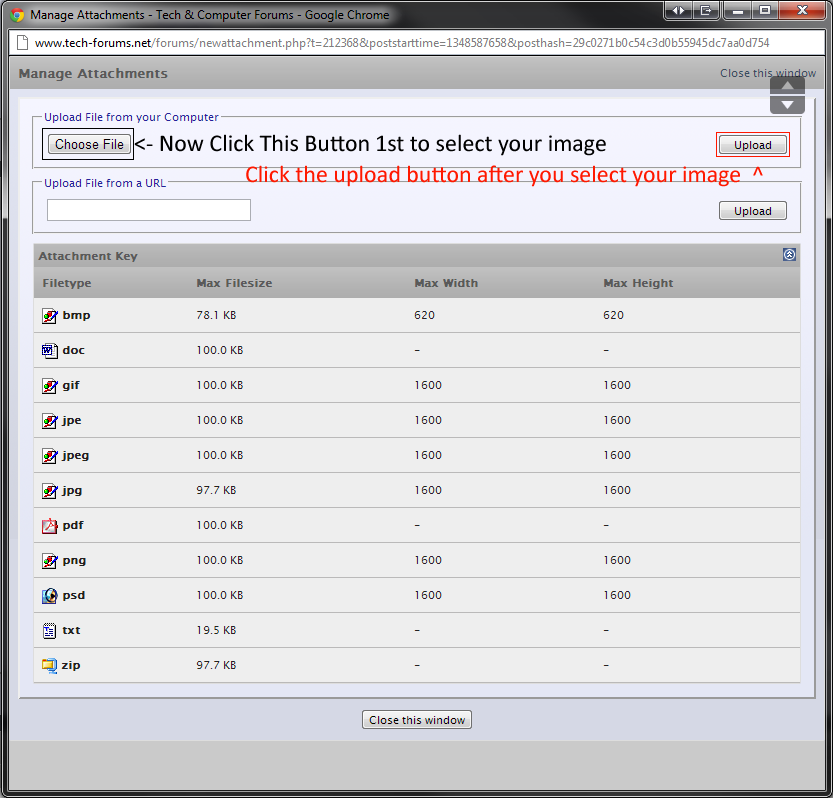Image resolution: width=833 pixels, height=798 pixels.
Task: Click the jpg filetype icon
Action: point(49,491)
